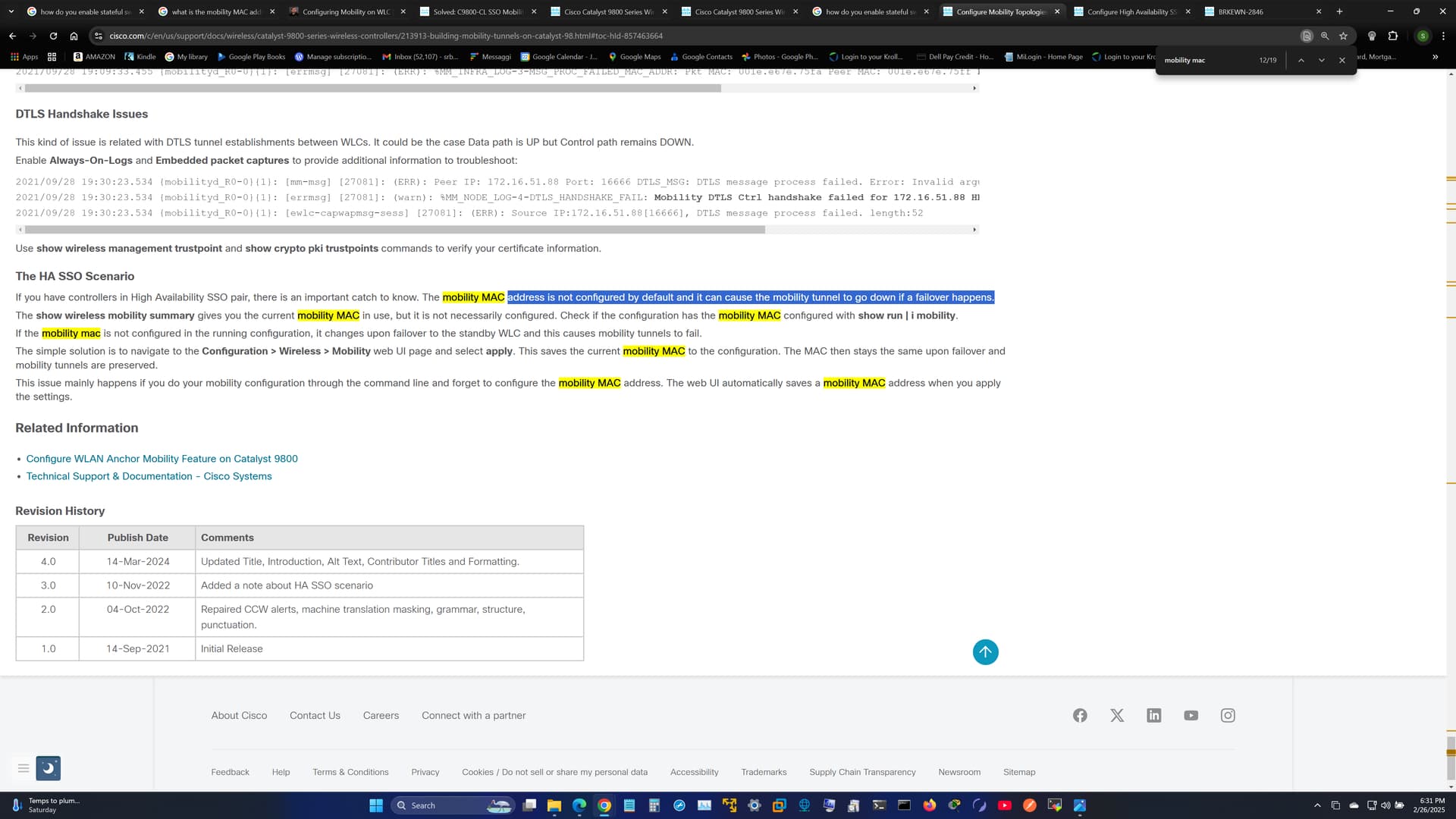Viewport: 1456px width, 819px height.
Task: Open the Contact Us footer link
Action: pos(315,715)
